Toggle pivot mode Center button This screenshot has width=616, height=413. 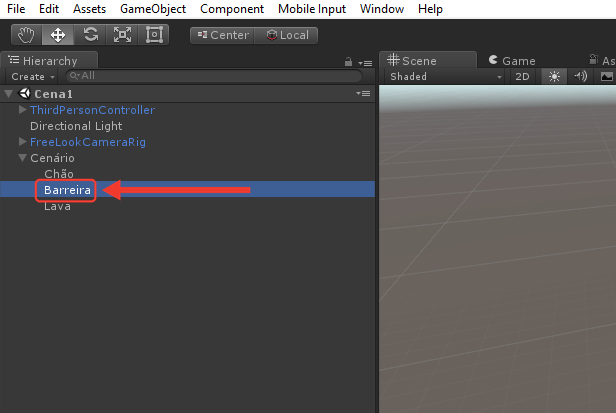pos(222,35)
